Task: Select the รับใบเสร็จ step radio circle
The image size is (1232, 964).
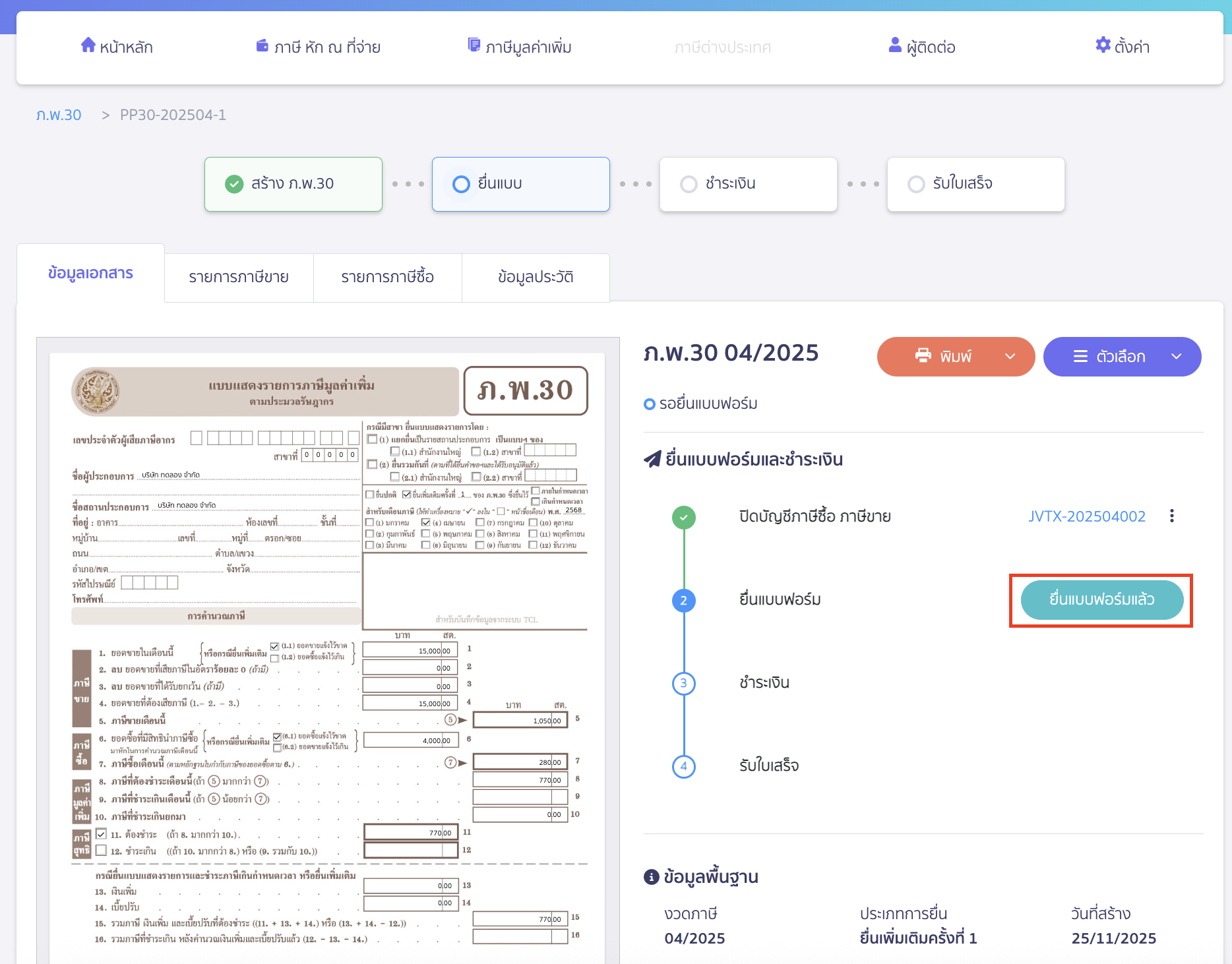Action: click(x=916, y=184)
